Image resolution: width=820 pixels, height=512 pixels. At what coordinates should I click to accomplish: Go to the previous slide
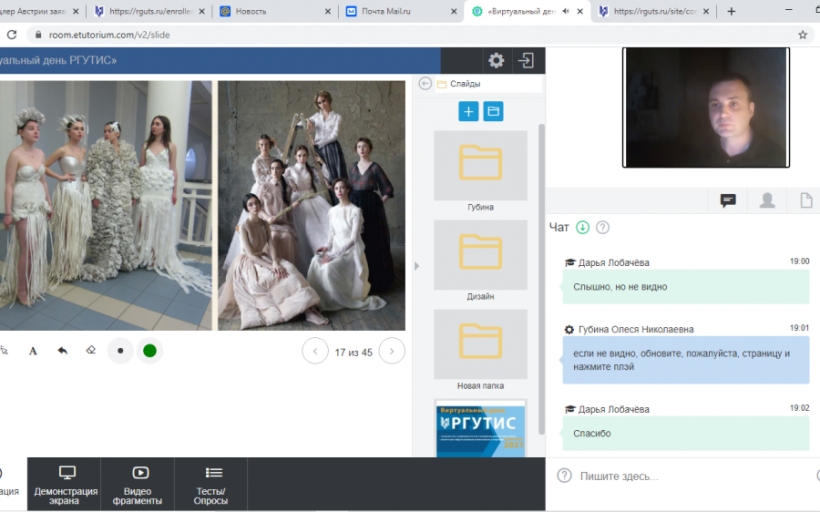pyautogui.click(x=315, y=351)
